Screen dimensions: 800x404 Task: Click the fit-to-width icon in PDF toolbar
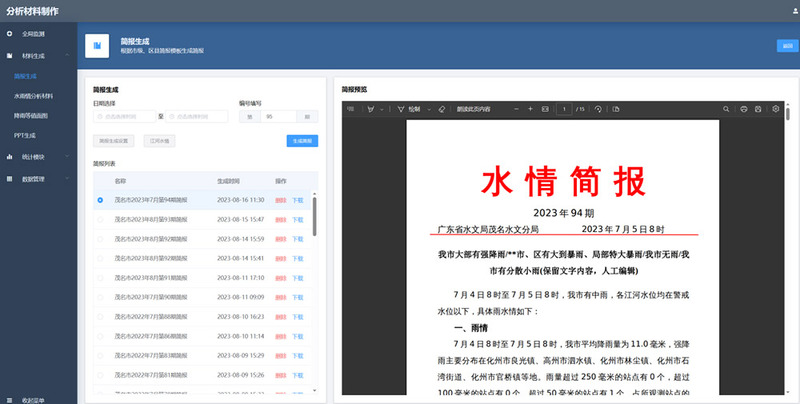(545, 109)
